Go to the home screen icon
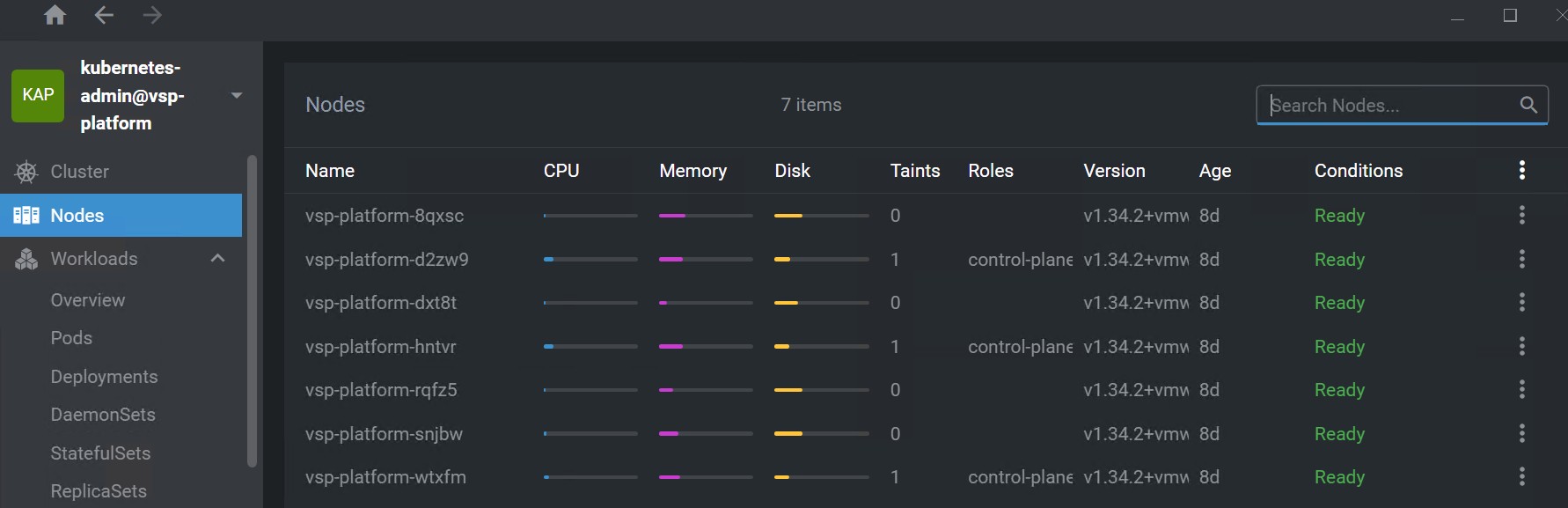 click(55, 15)
